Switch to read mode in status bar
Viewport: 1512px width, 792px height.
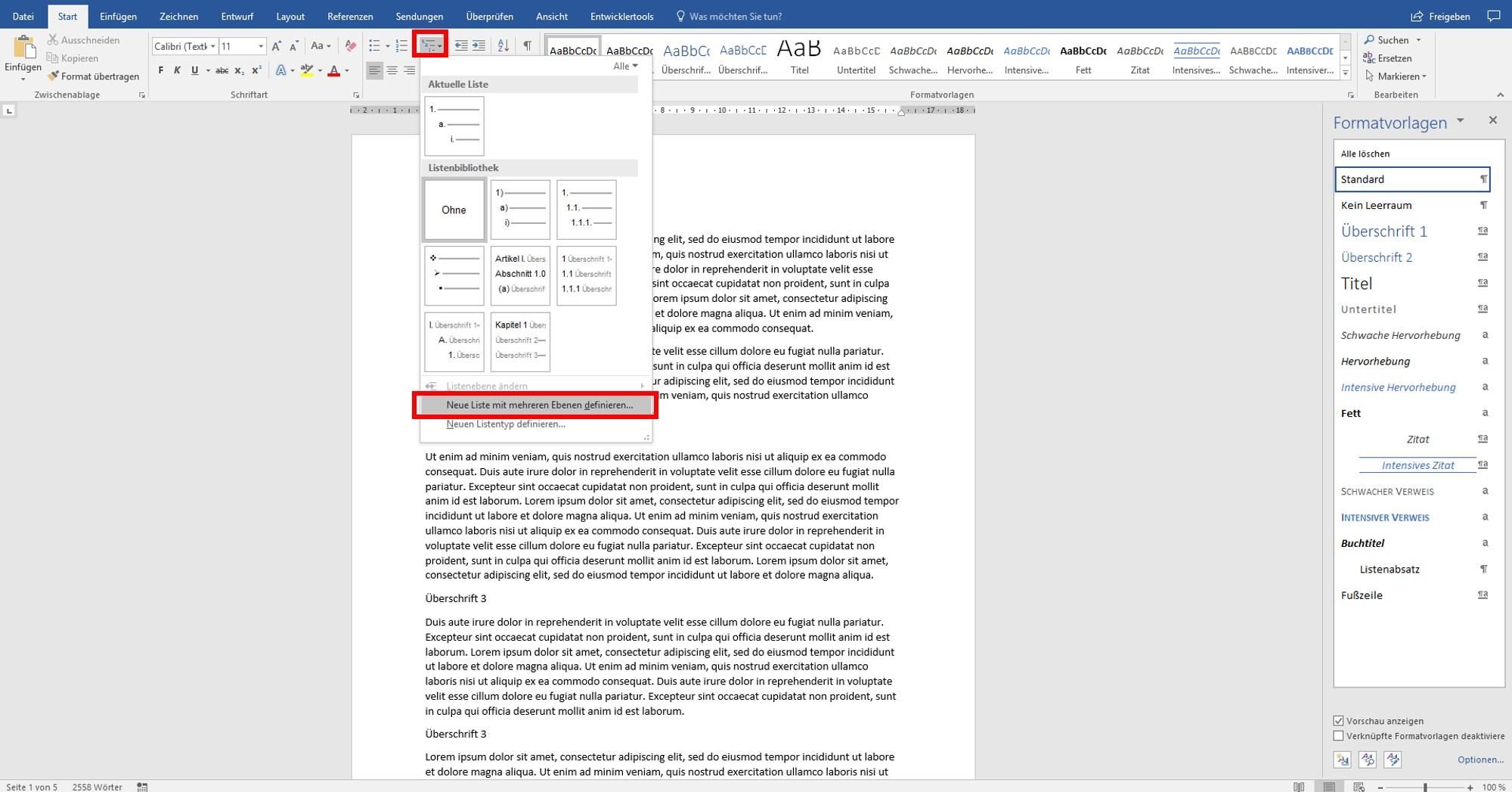pyautogui.click(x=1299, y=787)
